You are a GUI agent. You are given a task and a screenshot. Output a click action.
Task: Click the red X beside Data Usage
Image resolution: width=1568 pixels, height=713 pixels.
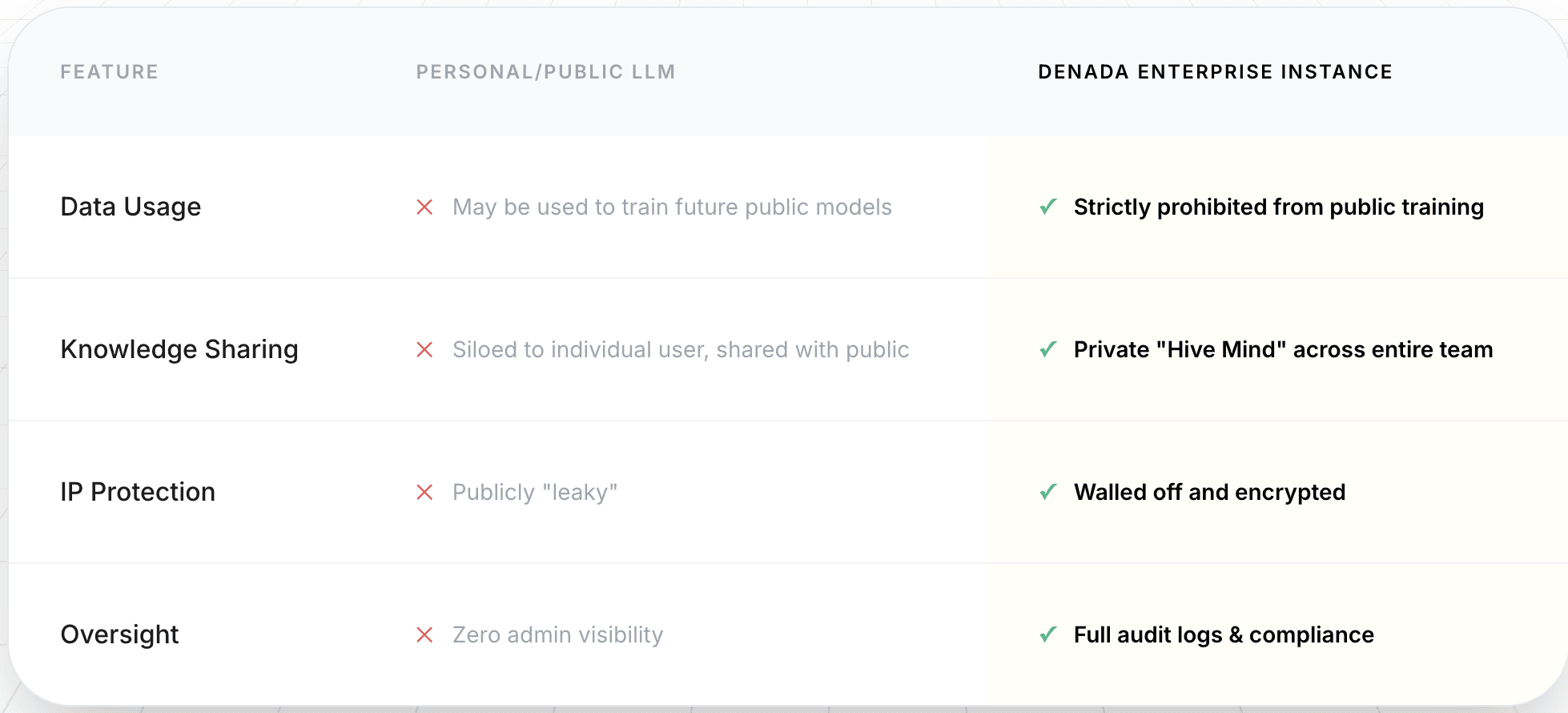point(424,207)
